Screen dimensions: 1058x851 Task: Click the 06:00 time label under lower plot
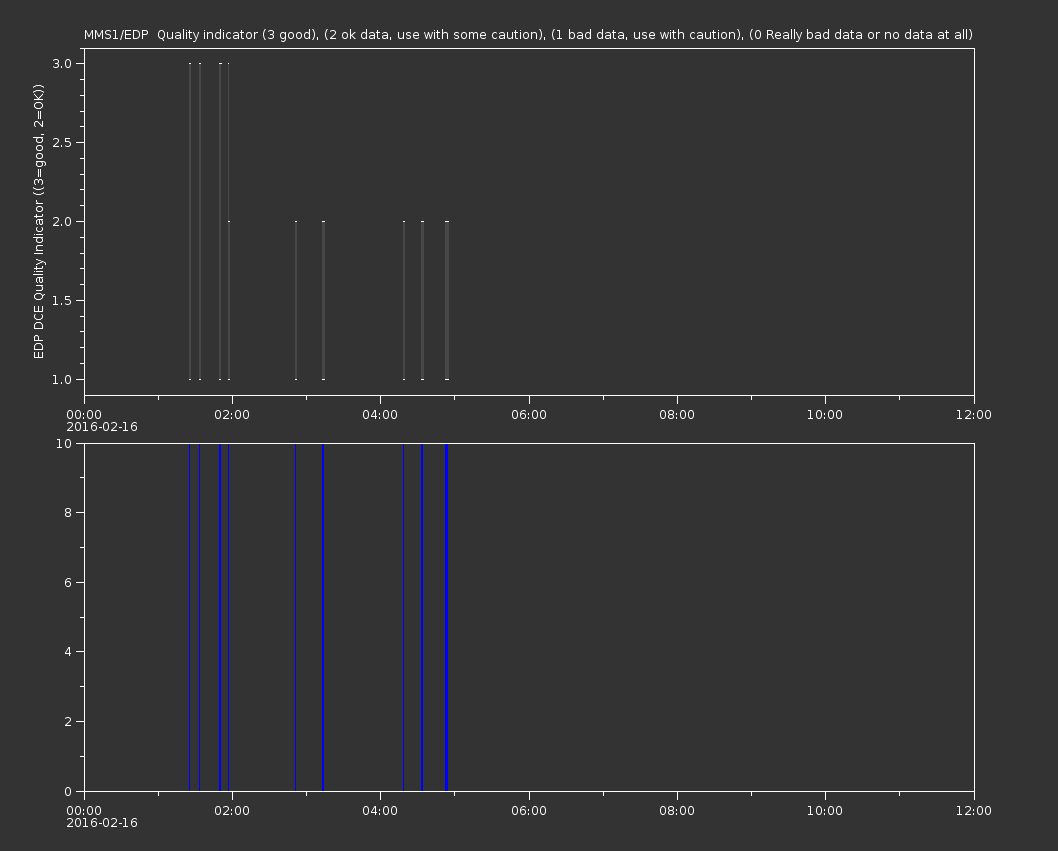coord(529,811)
